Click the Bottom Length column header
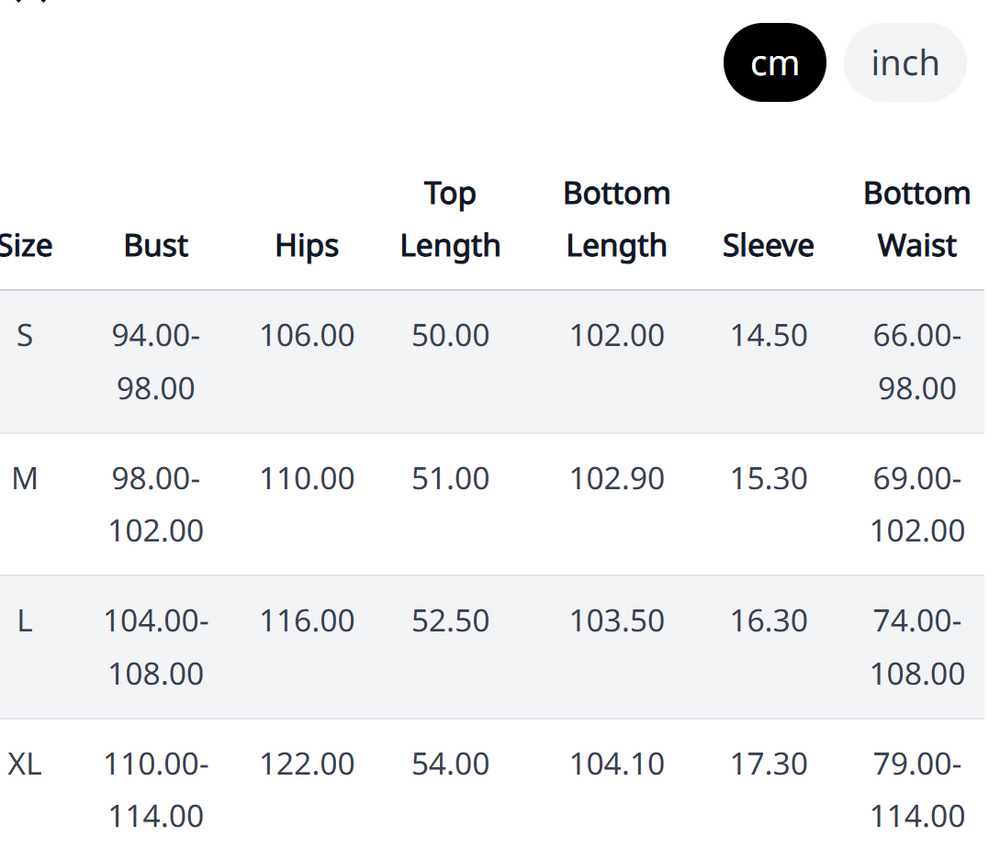This screenshot has height=848, width=1000. 617,219
